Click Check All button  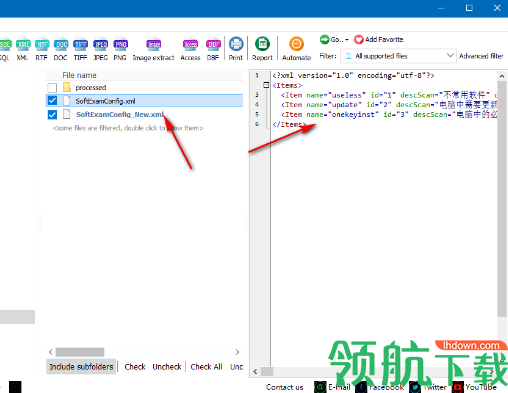pyautogui.click(x=206, y=367)
